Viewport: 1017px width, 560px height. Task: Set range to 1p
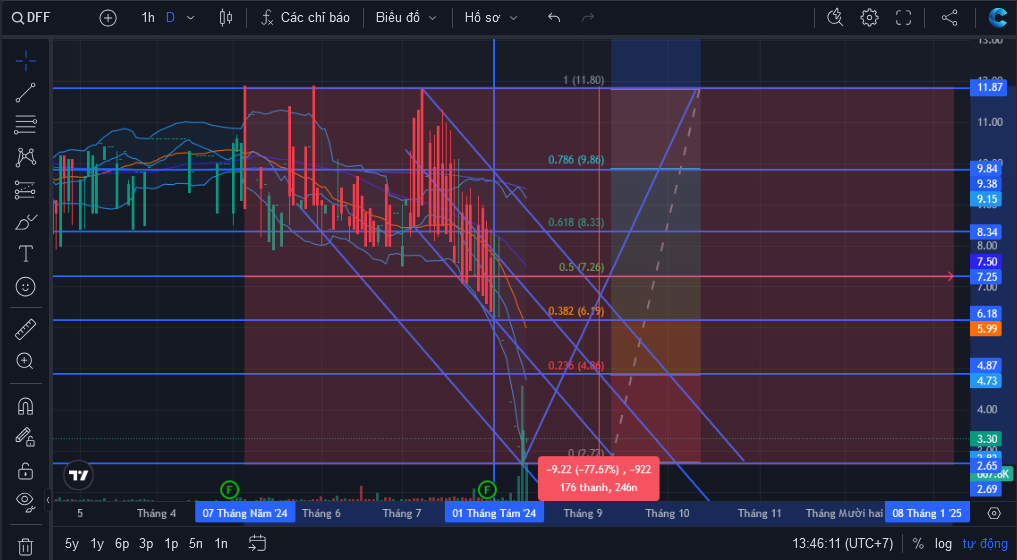(x=171, y=544)
